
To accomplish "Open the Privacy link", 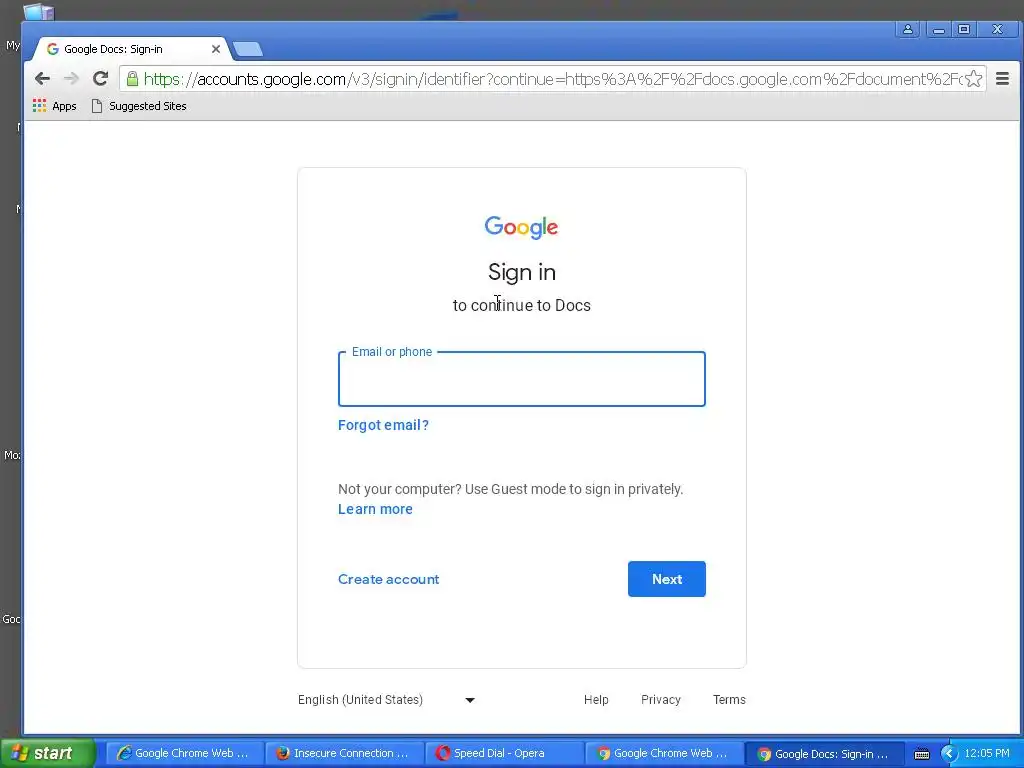I will pos(661,700).
